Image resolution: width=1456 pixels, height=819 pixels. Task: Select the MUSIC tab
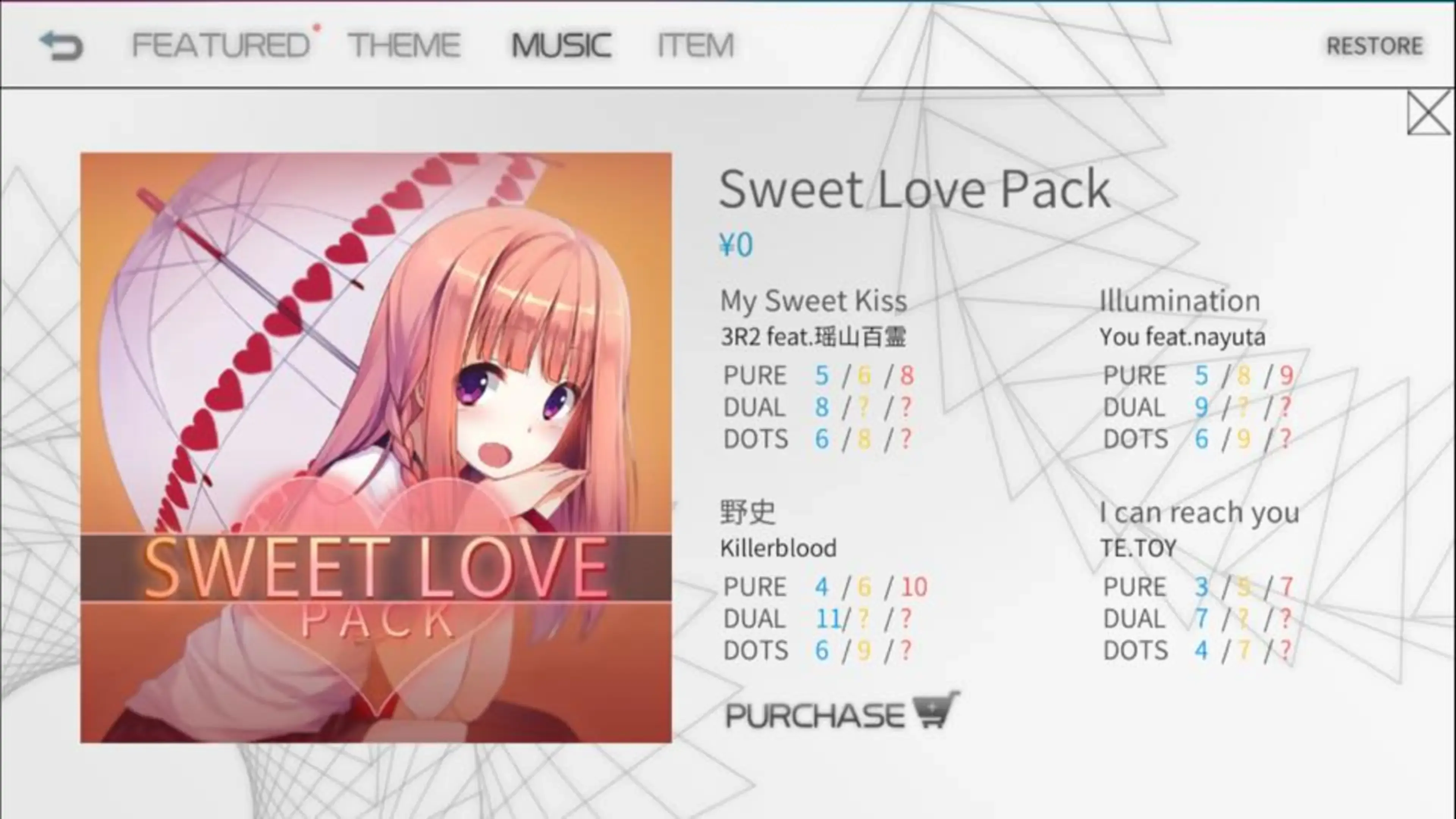561,45
